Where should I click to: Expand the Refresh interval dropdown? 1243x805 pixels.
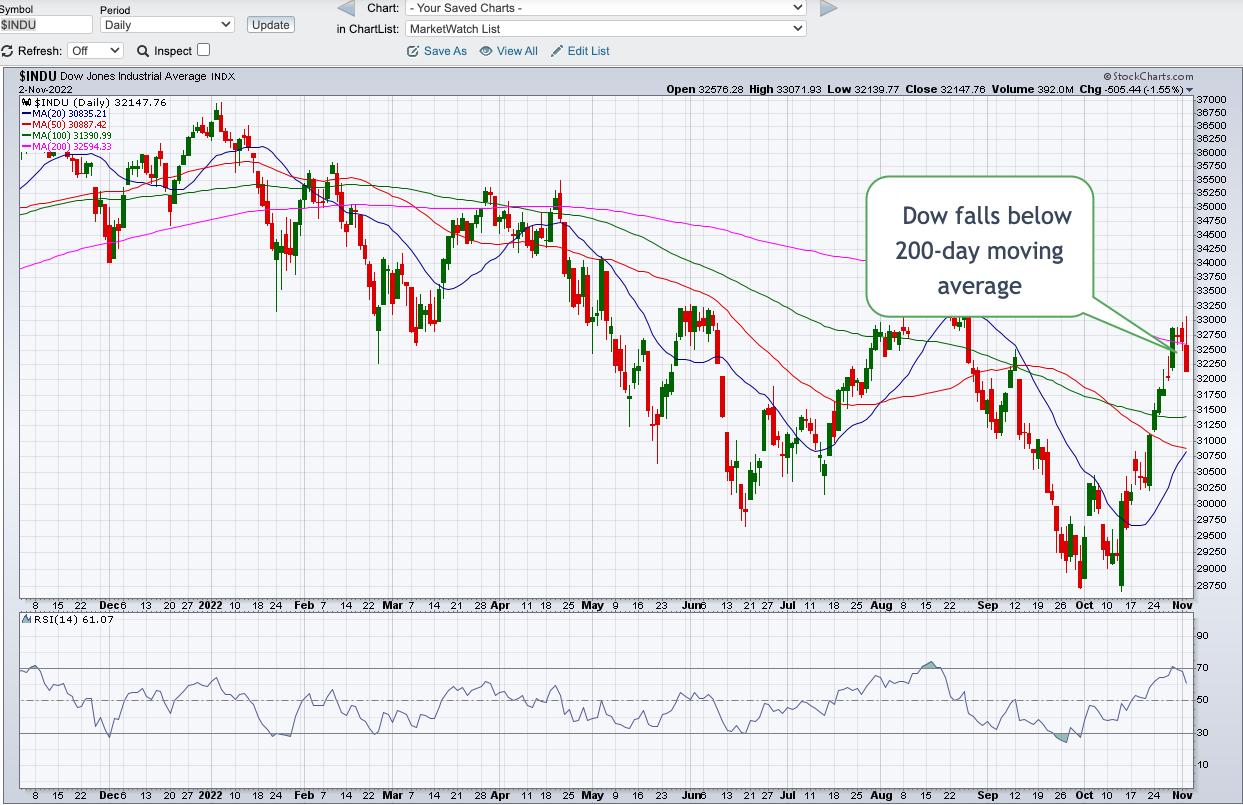(x=95, y=50)
